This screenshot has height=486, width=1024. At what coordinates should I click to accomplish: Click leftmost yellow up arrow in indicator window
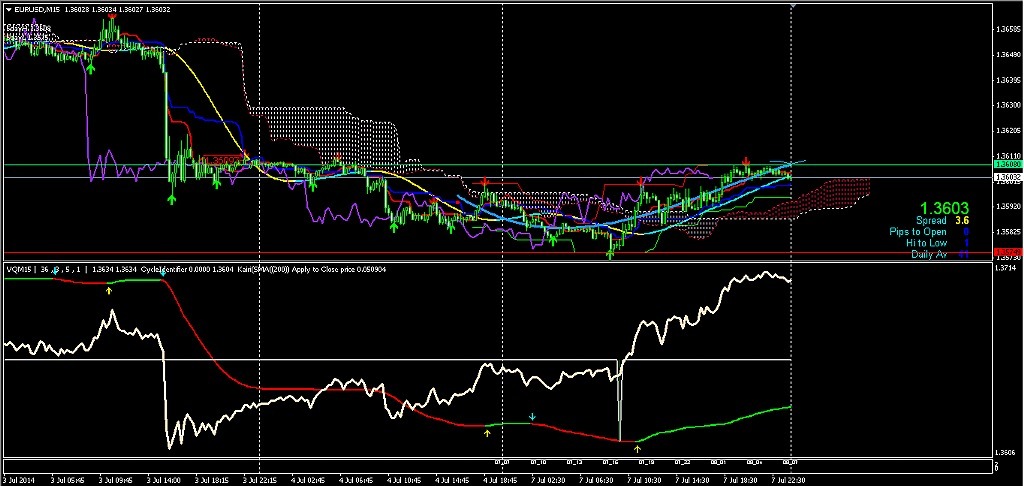110,290
